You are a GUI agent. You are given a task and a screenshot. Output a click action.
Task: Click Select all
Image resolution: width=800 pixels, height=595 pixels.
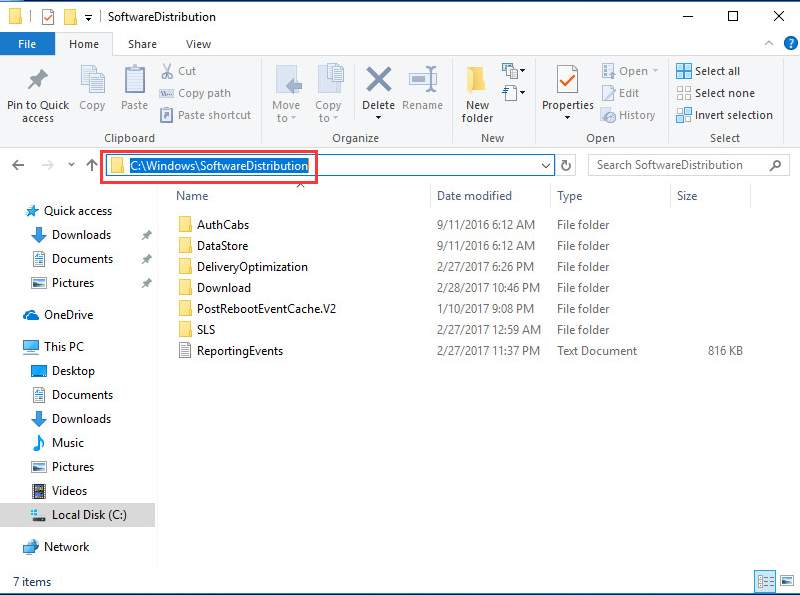pyautogui.click(x=708, y=71)
